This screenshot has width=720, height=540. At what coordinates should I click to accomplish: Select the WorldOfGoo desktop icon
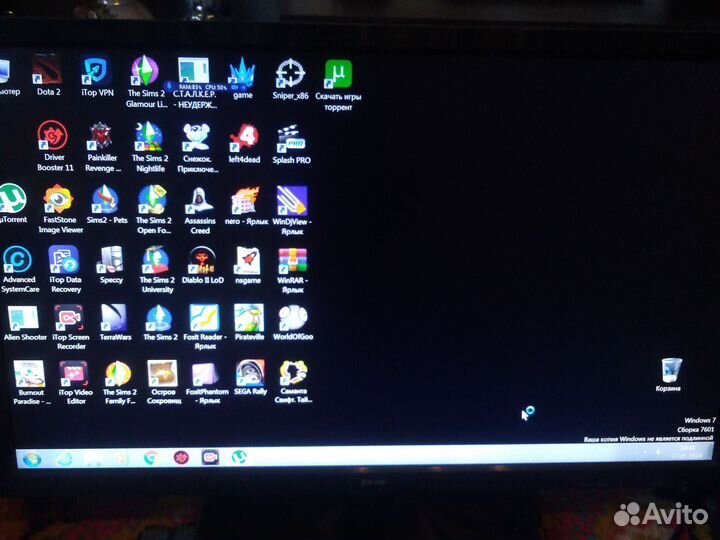292,319
